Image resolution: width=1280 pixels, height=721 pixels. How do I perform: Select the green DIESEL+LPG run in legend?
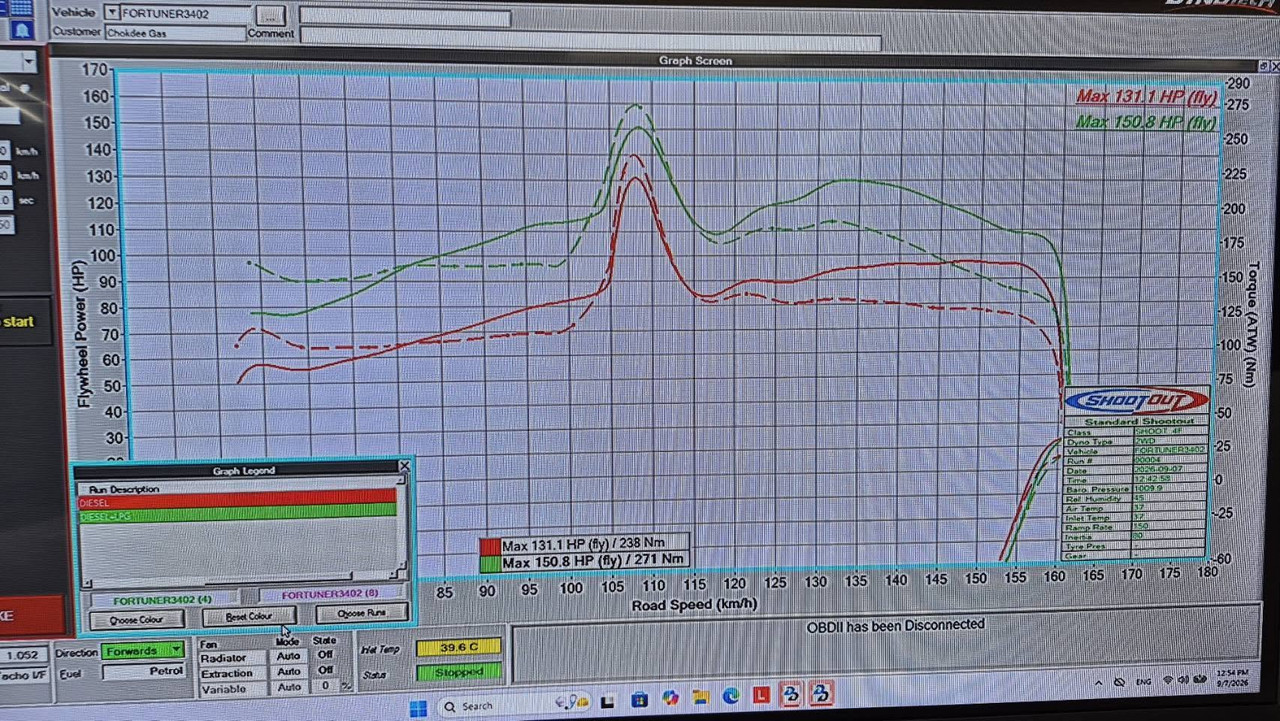237,515
